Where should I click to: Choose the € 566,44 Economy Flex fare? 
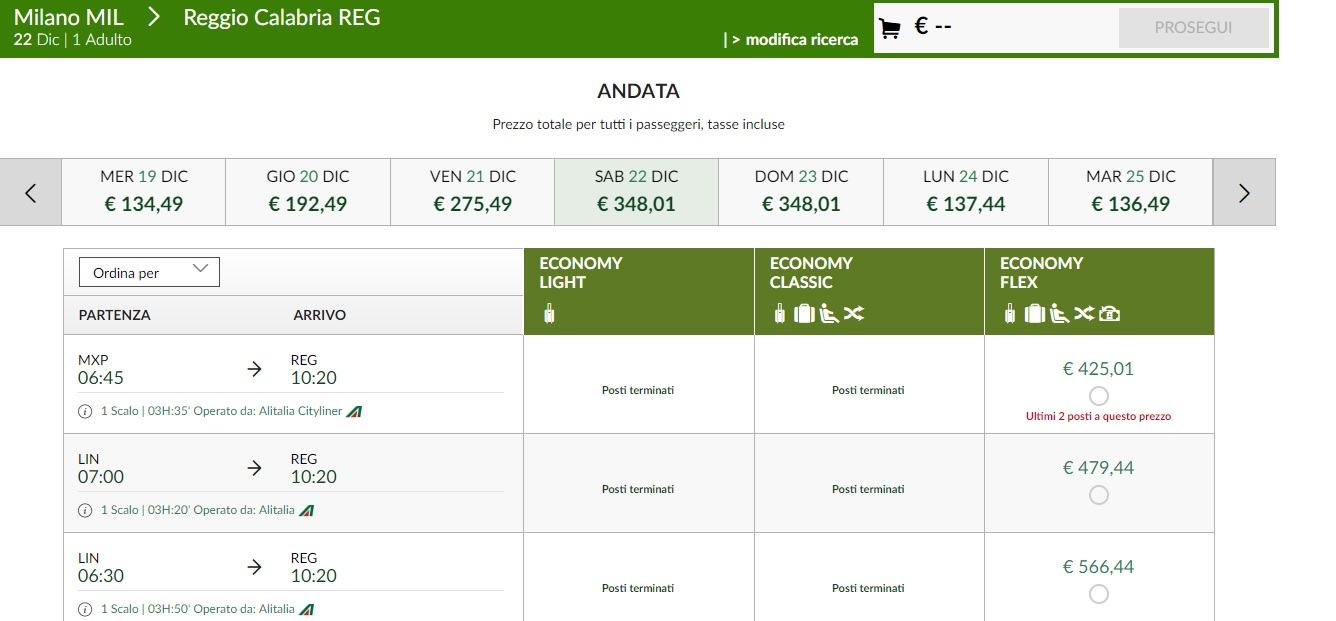point(1098,594)
